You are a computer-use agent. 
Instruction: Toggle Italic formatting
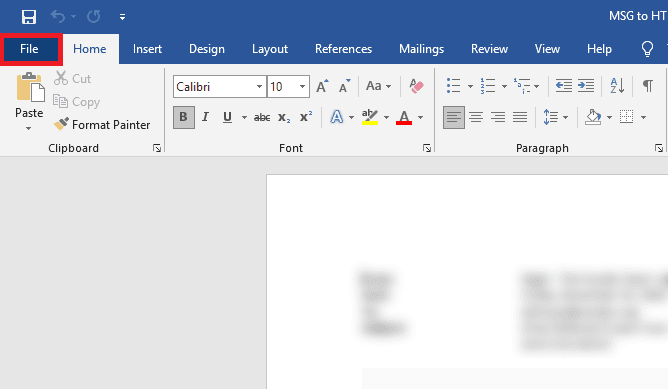pyautogui.click(x=205, y=117)
